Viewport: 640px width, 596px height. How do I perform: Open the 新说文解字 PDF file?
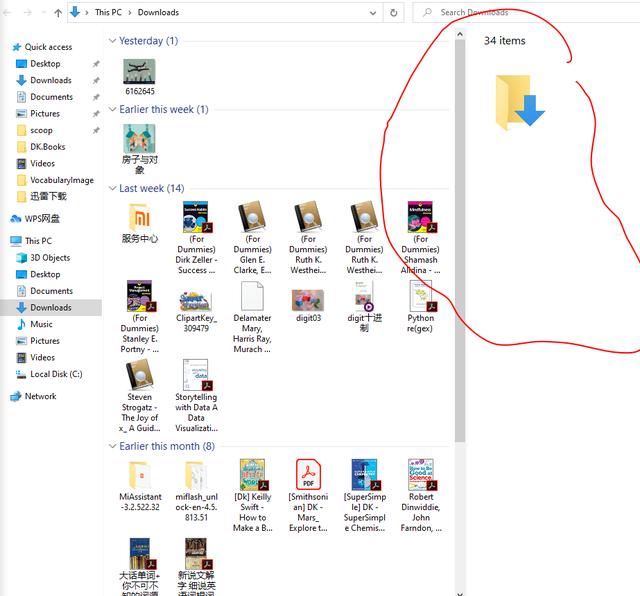tap(196, 566)
